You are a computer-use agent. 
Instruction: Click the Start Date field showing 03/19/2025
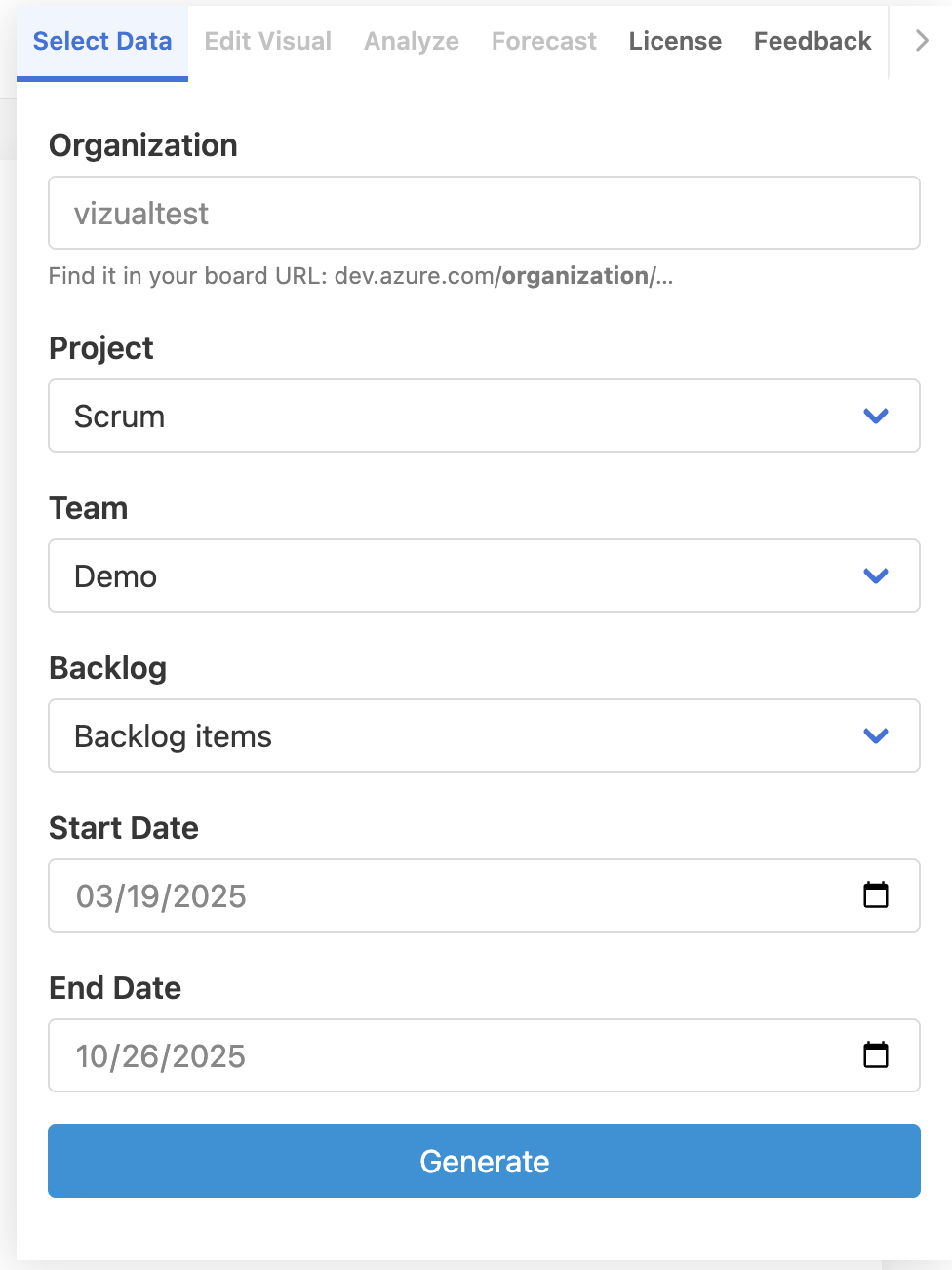click(390, 894)
